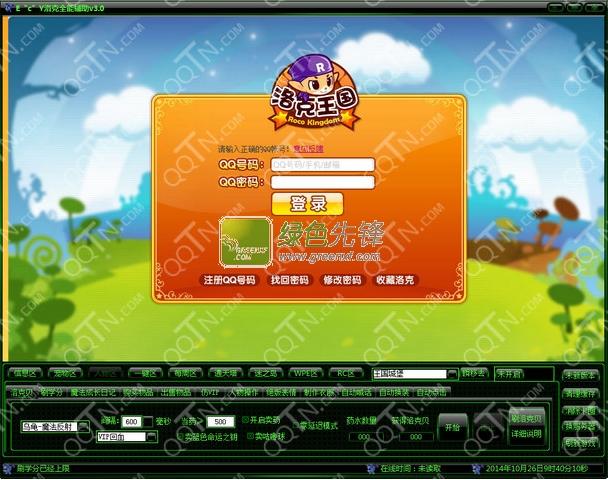This screenshot has width=608, height=480.
Task: Click the status icon beside 刷学分已经上限
Action: click(x=9, y=468)
